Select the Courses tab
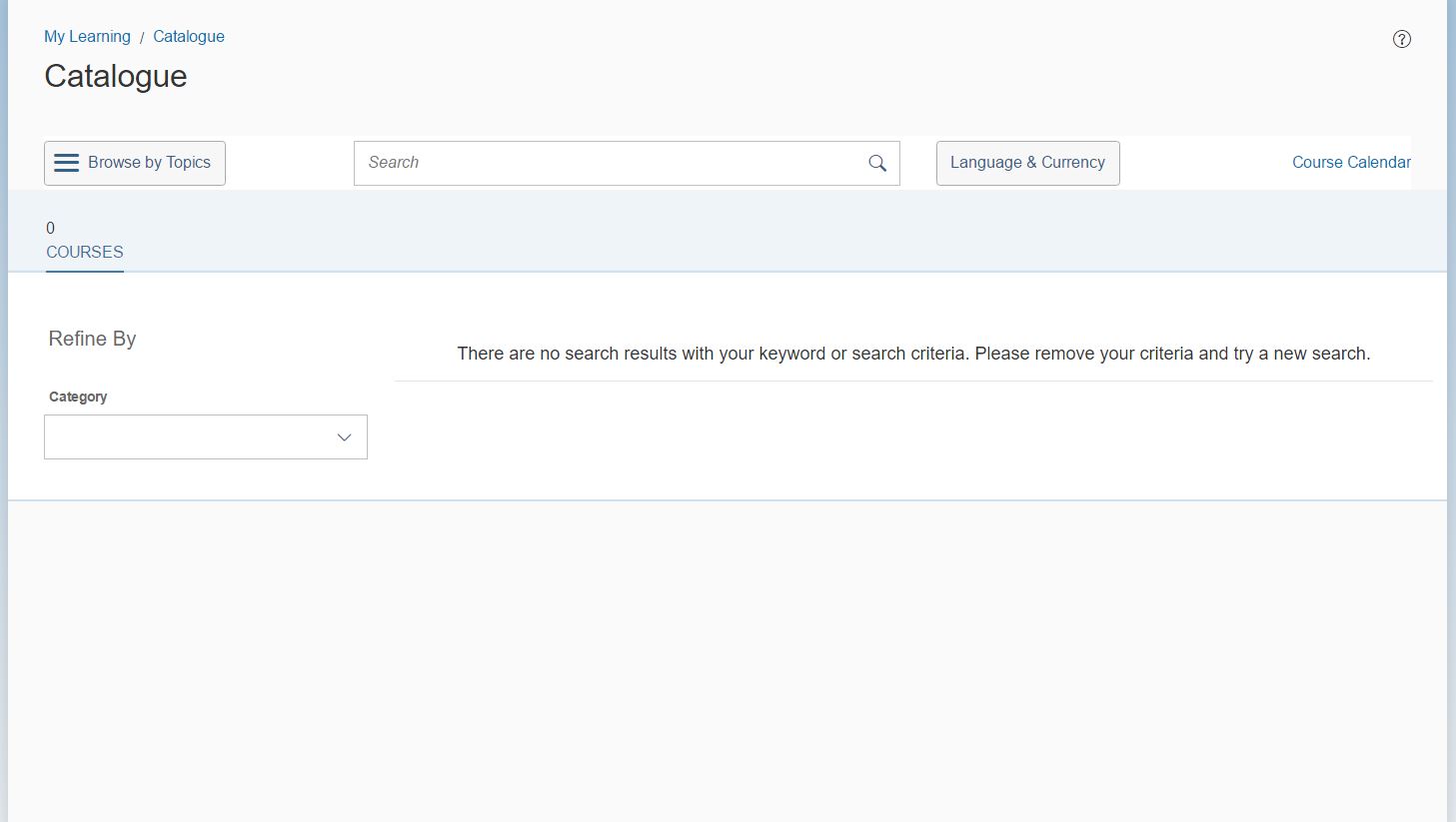 [x=85, y=241]
